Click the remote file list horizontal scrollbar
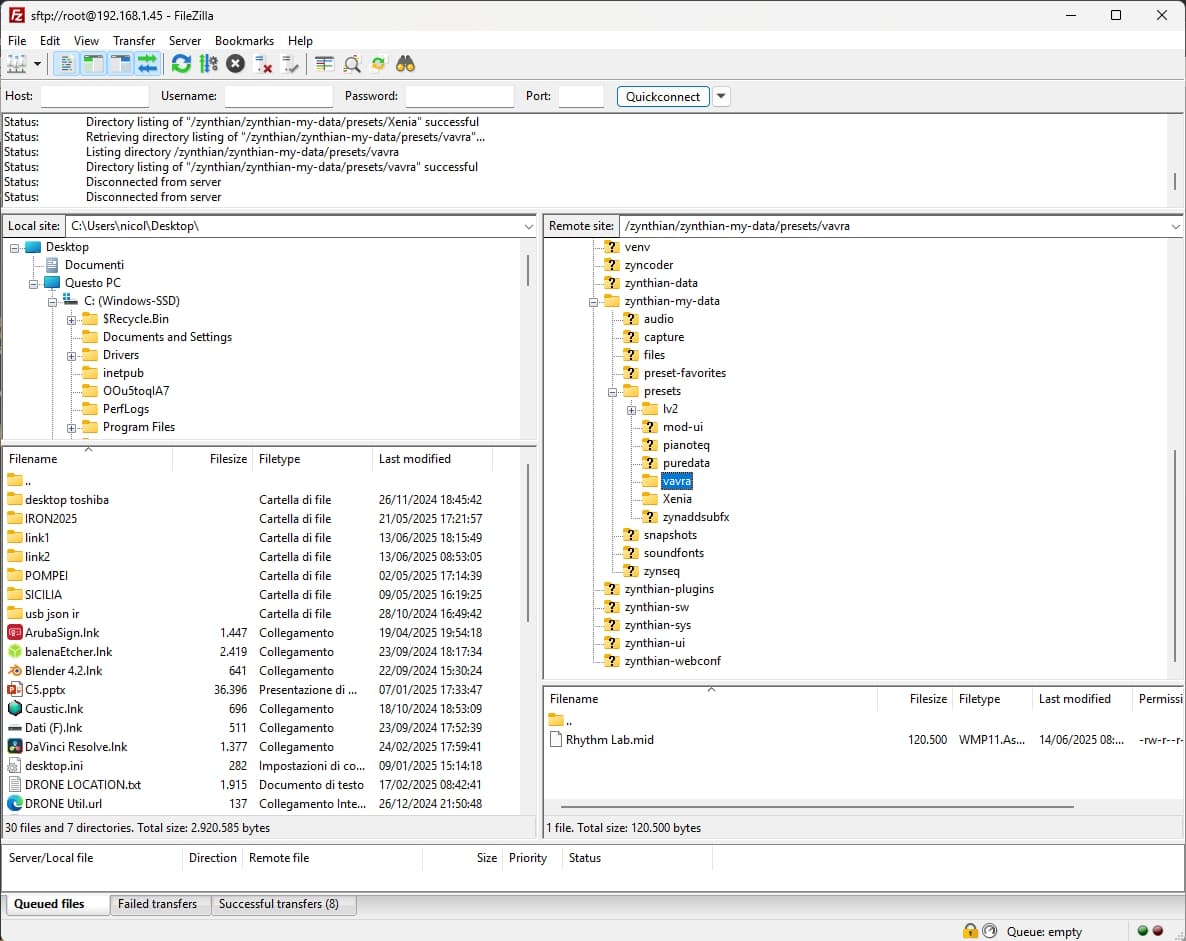The height and width of the screenshot is (941, 1186). (x=816, y=806)
